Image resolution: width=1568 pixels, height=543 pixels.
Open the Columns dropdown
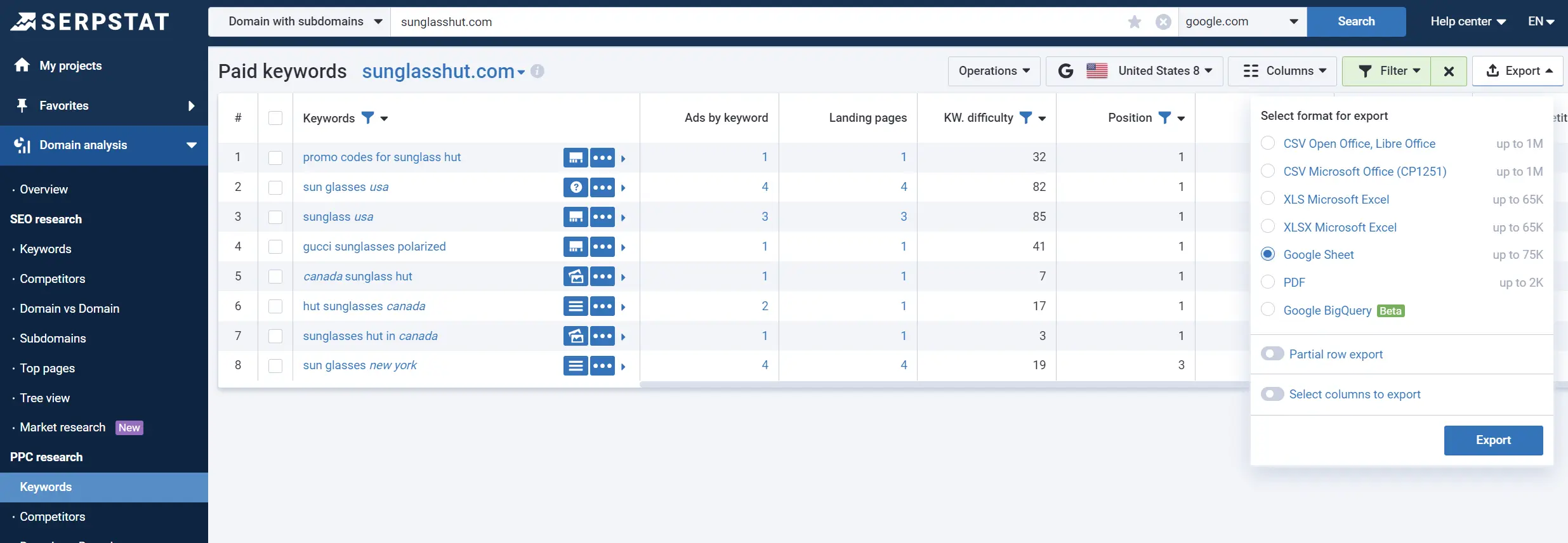click(1282, 71)
